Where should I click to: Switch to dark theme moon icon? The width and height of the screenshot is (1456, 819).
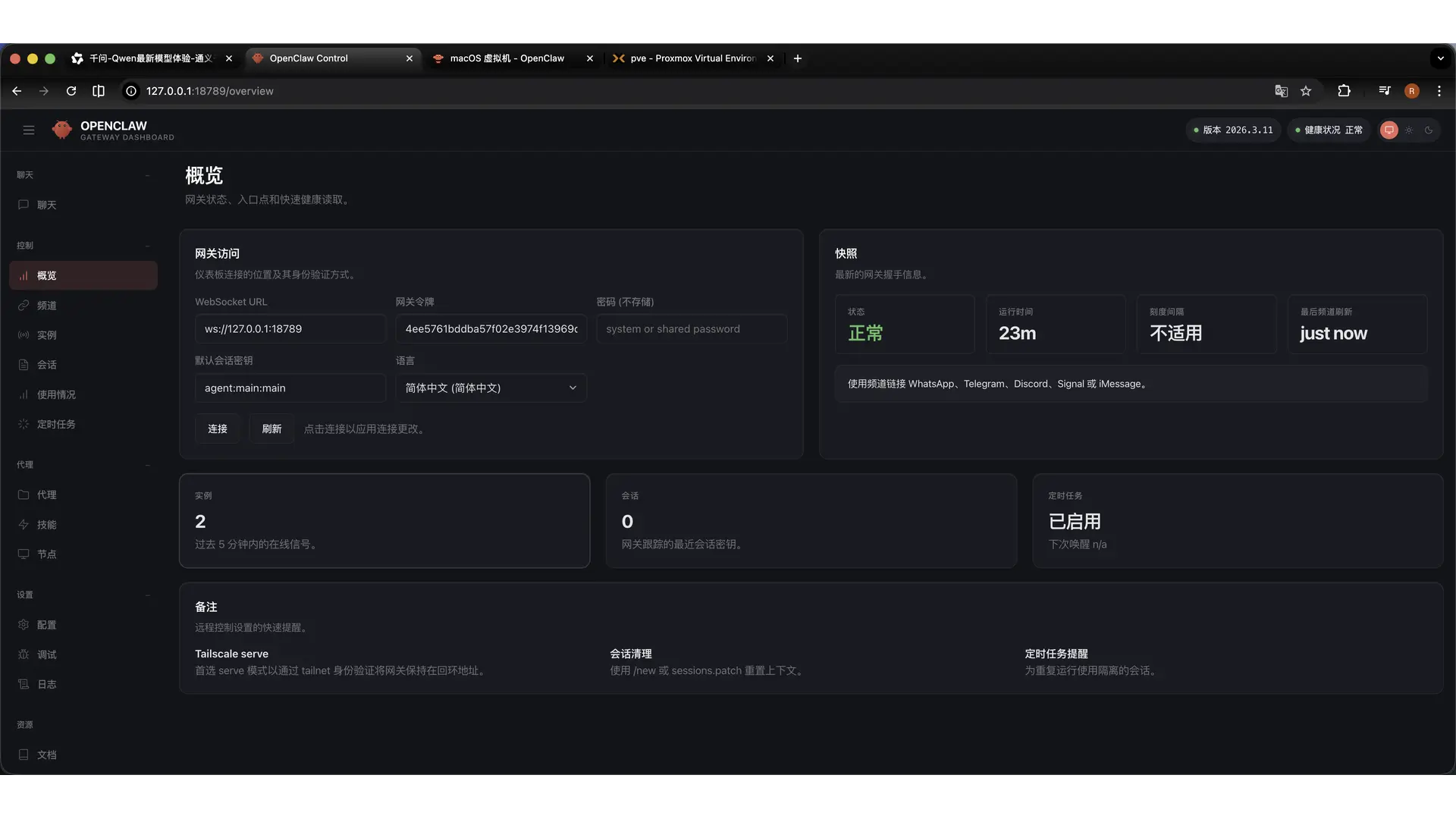[x=1429, y=130]
